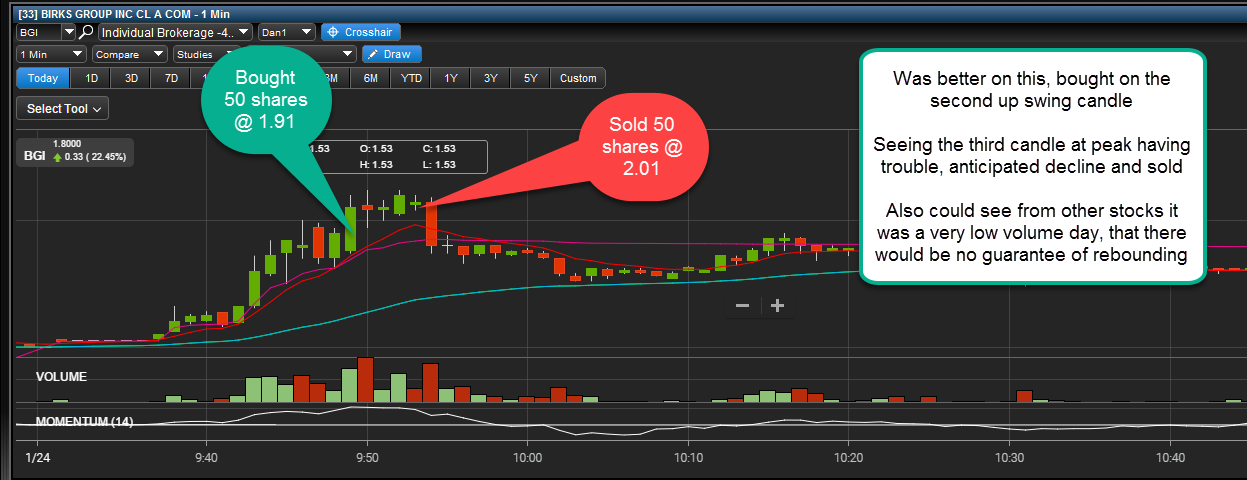Click the MOMENTUM (14) study label

coord(85,421)
